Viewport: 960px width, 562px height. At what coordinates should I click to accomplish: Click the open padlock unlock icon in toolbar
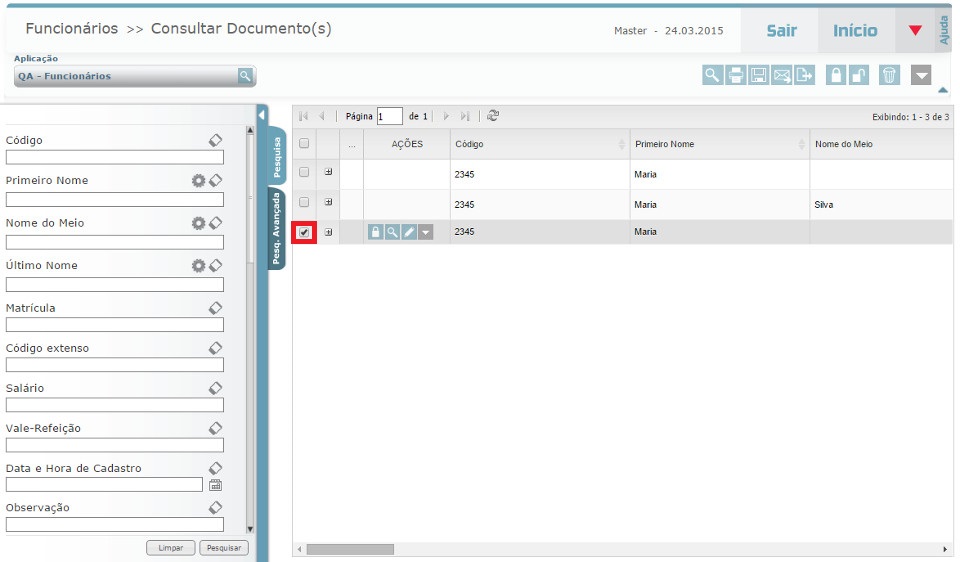pos(858,75)
